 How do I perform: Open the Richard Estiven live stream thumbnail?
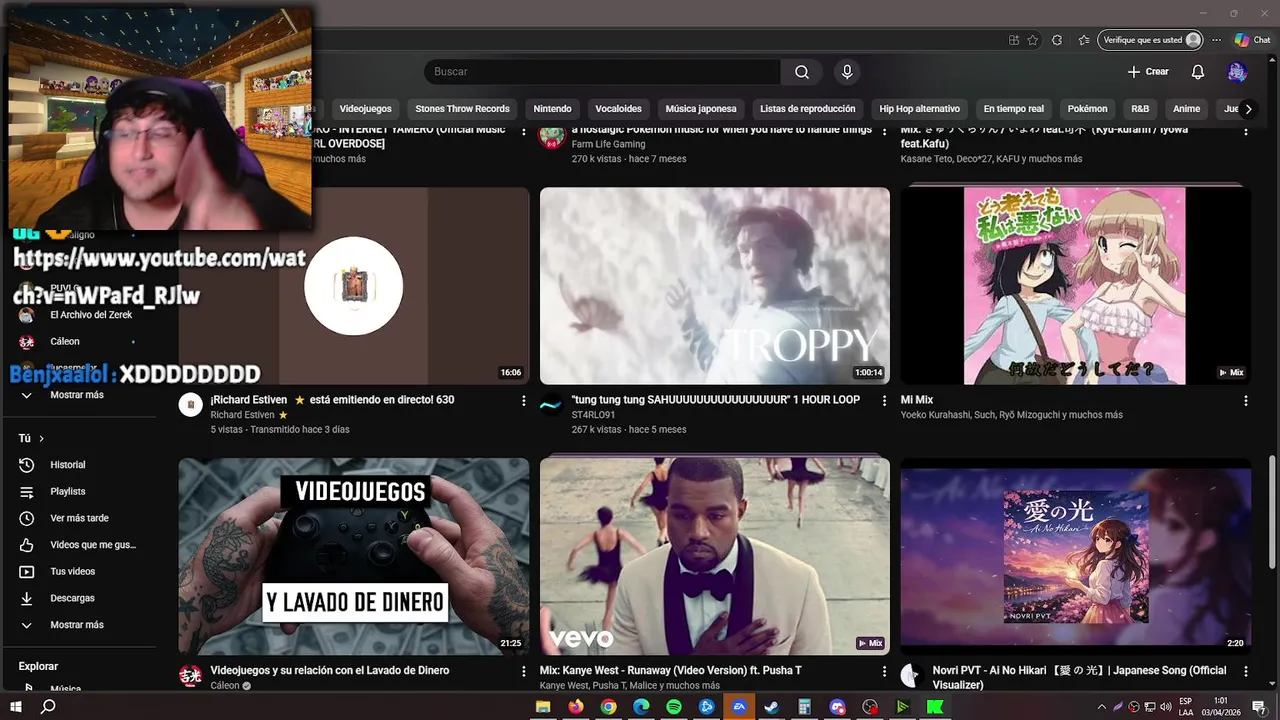point(354,286)
